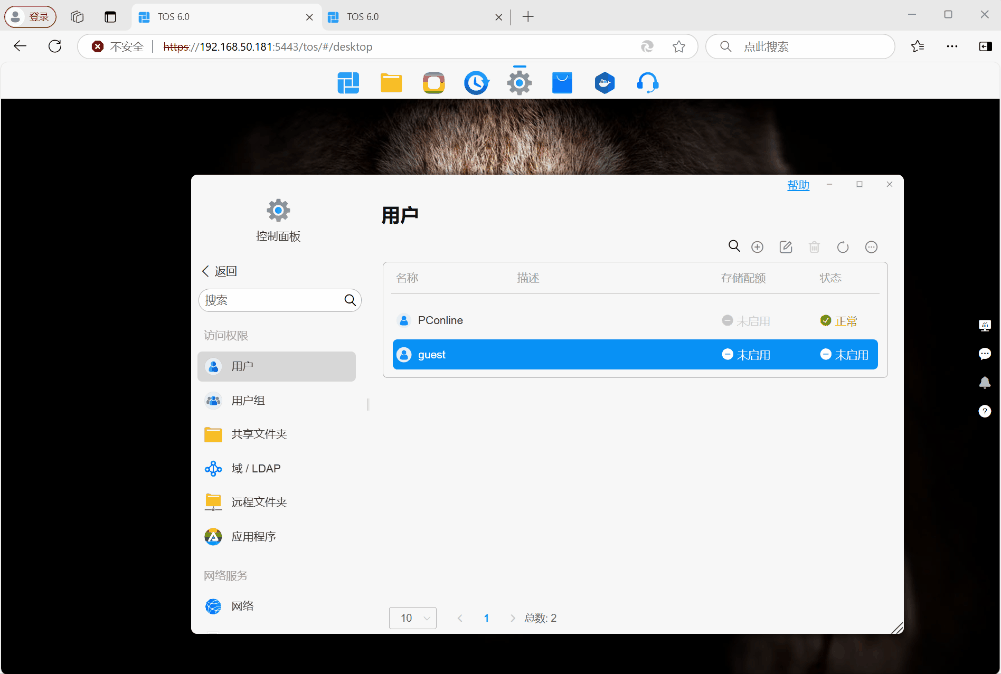1001x674 pixels.
Task: Select 用户组 in the sidebar
Action: [248, 401]
